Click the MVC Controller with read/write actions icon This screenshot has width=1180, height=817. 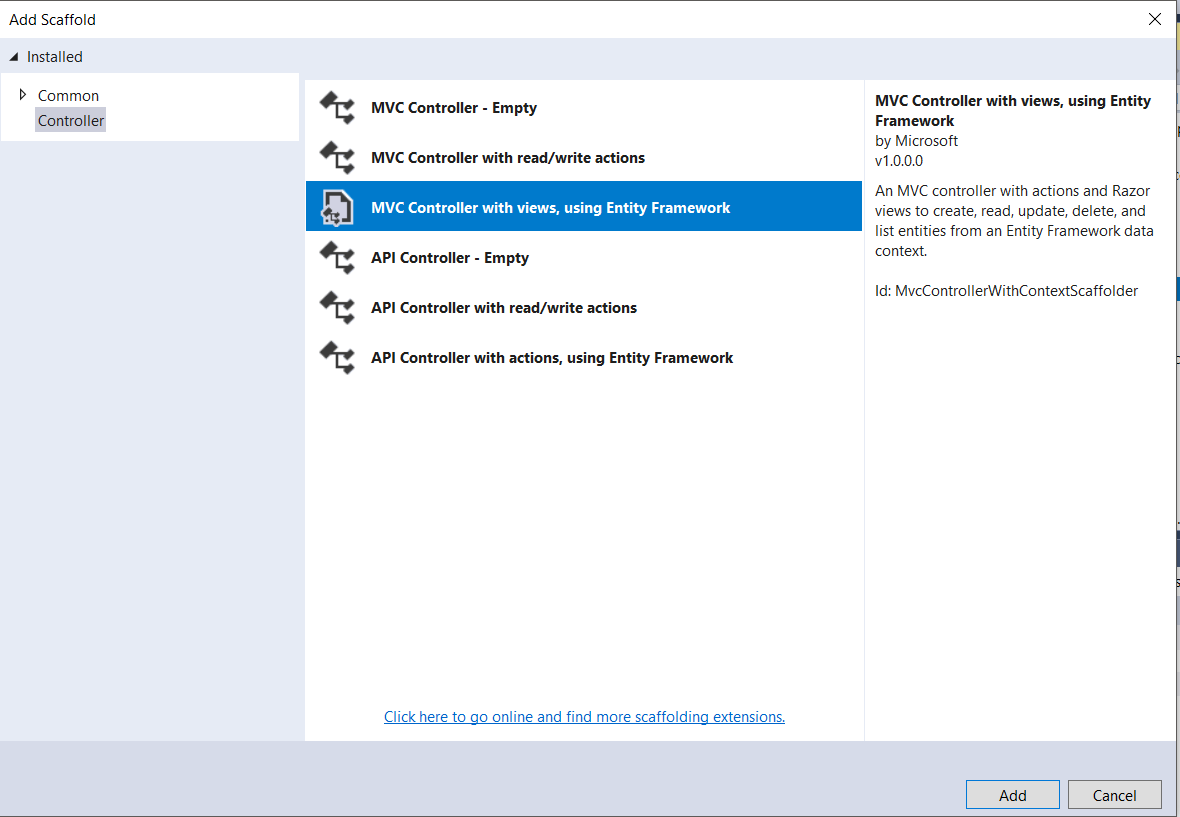click(337, 157)
